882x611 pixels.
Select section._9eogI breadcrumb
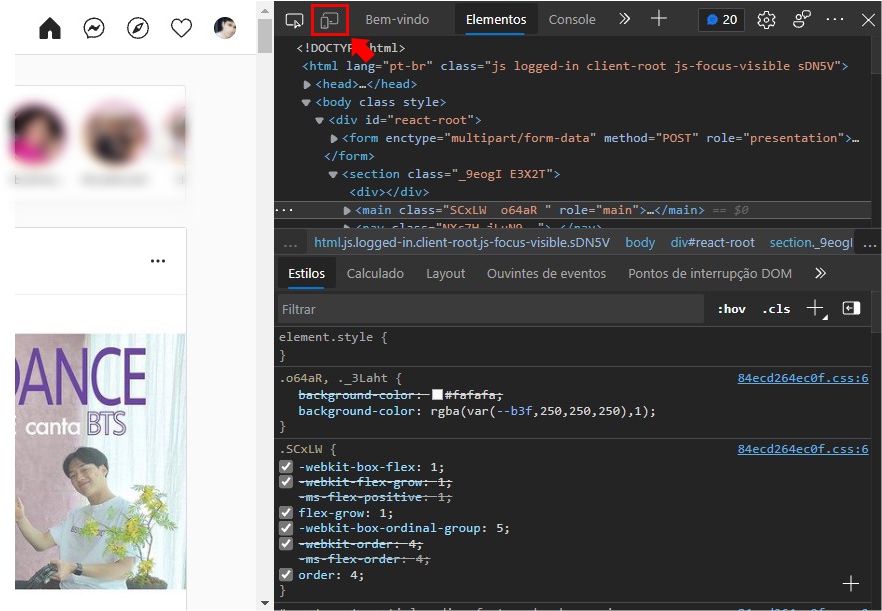(811, 242)
